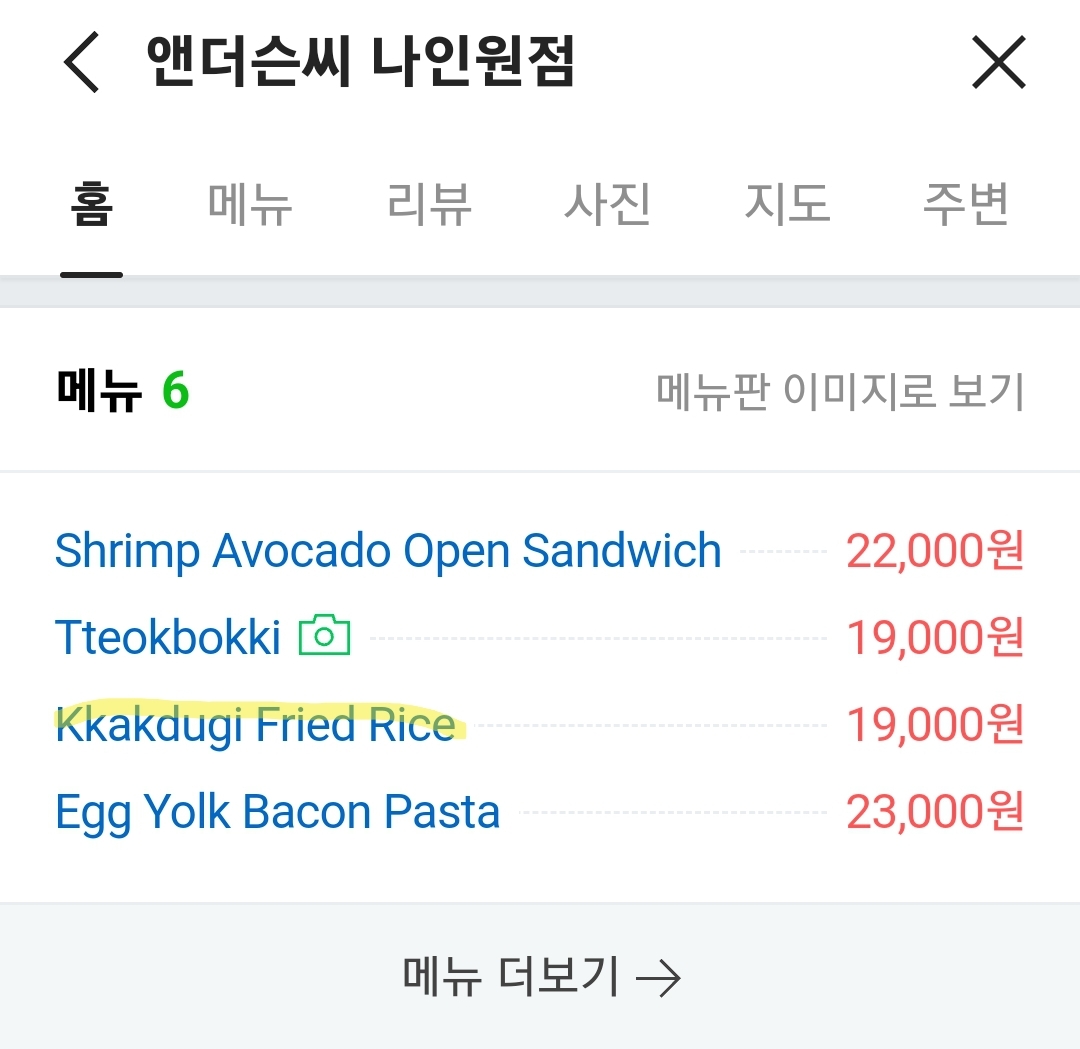Switch to the 홈 tab
Image resolution: width=1080 pixels, height=1049 pixels.
click(91, 205)
